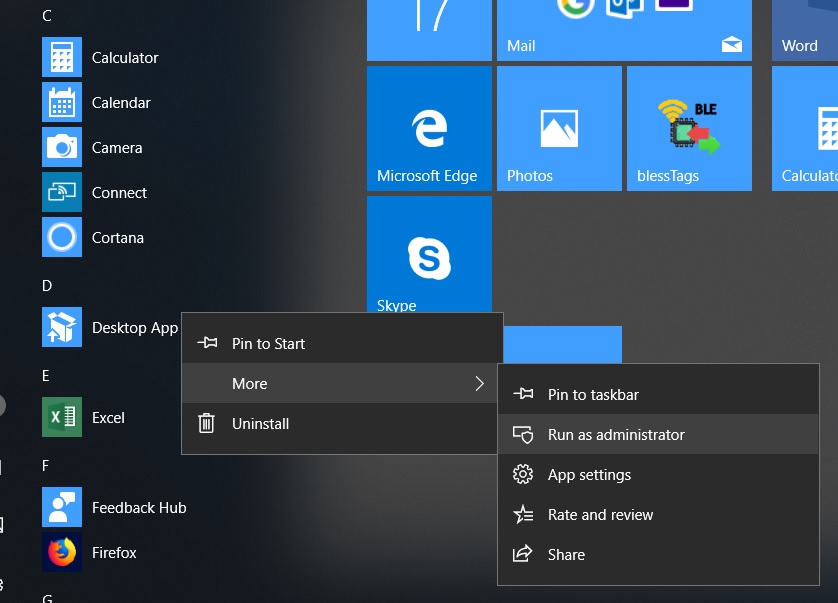
Task: Click the trash icon beside Uninstall
Action: pos(206,423)
